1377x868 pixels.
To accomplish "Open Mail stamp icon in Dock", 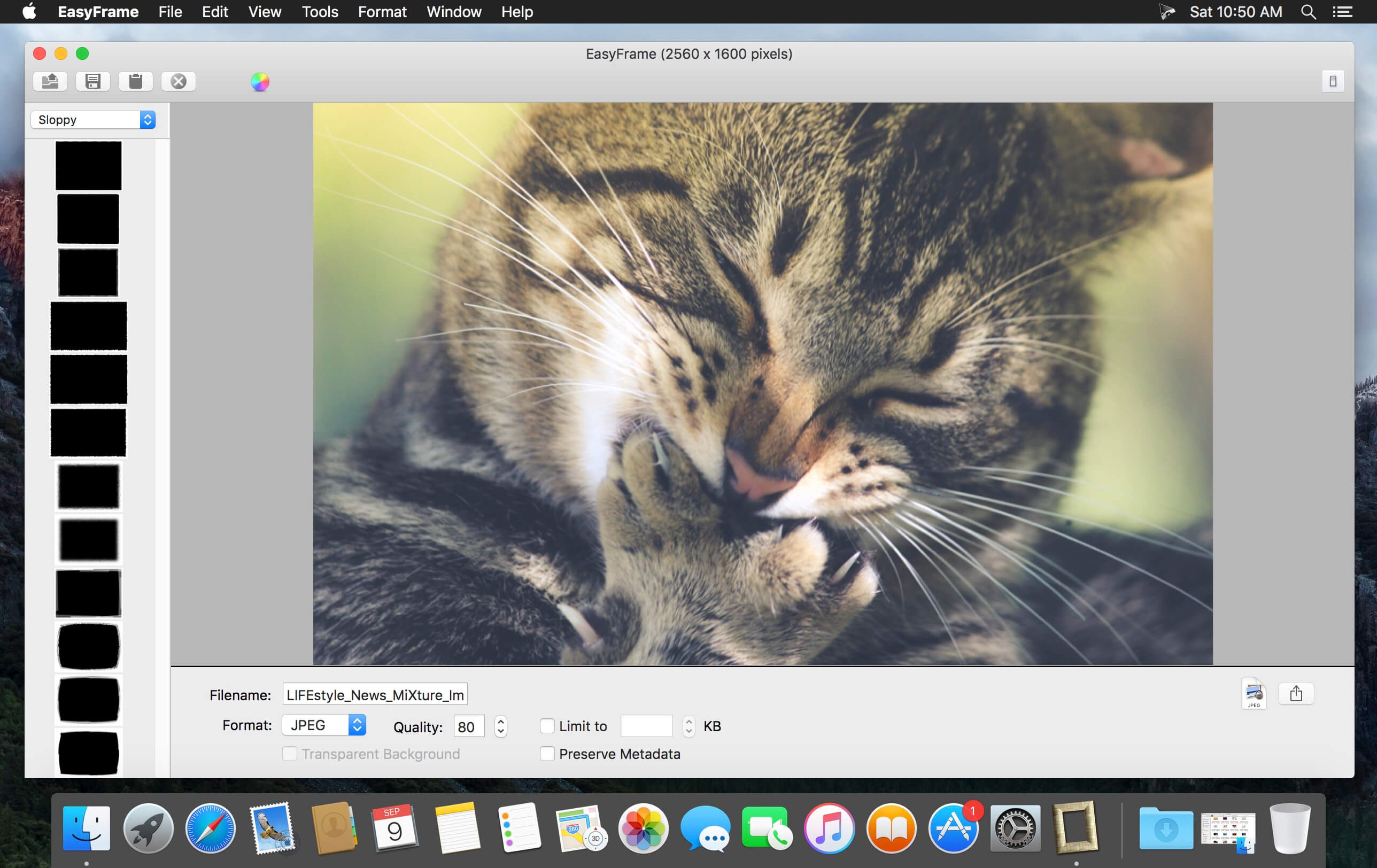I will pos(273,827).
